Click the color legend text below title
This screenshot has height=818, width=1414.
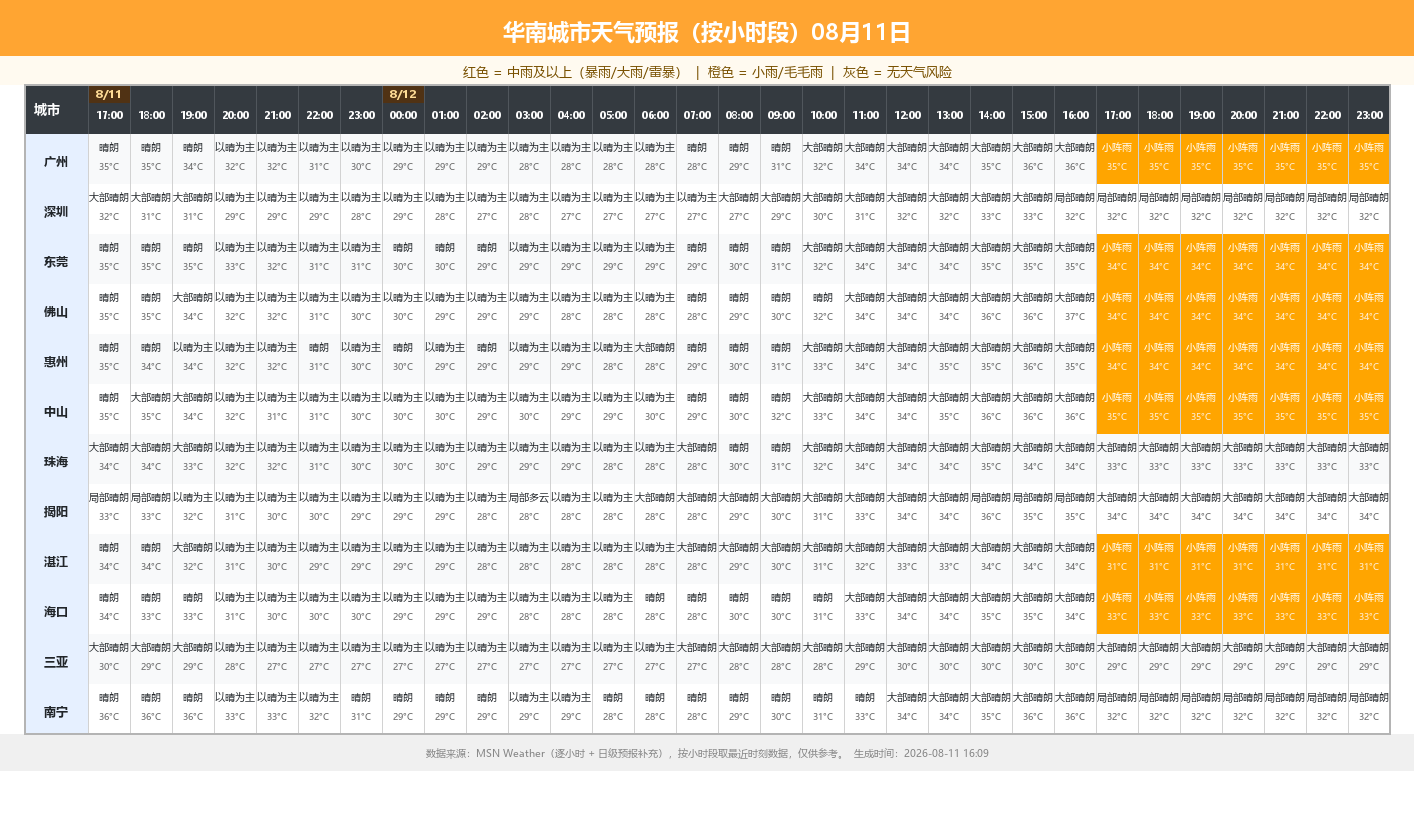707,72
